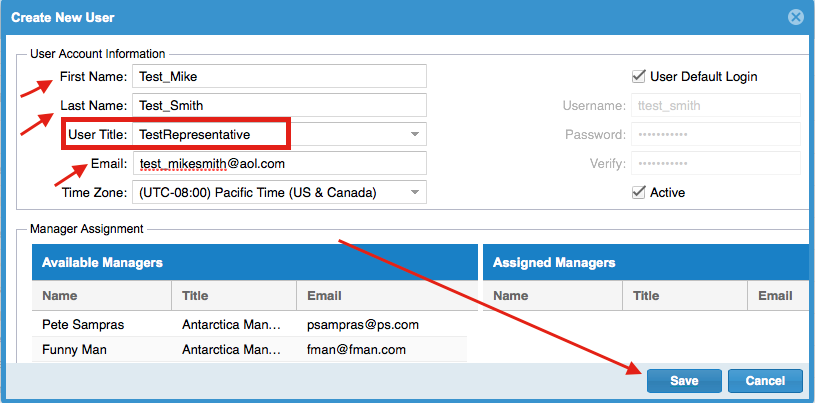
Task: Select Pete Sampras manager row
Action: click(250, 325)
